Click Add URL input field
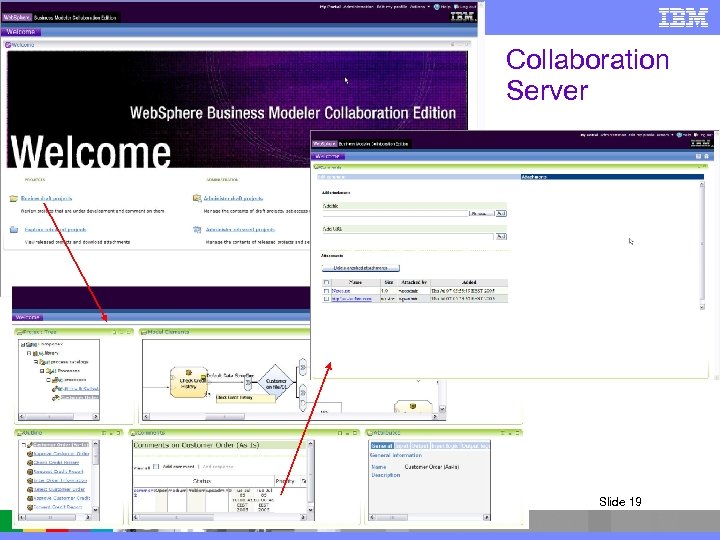The width and height of the screenshot is (720, 540). tap(408, 236)
